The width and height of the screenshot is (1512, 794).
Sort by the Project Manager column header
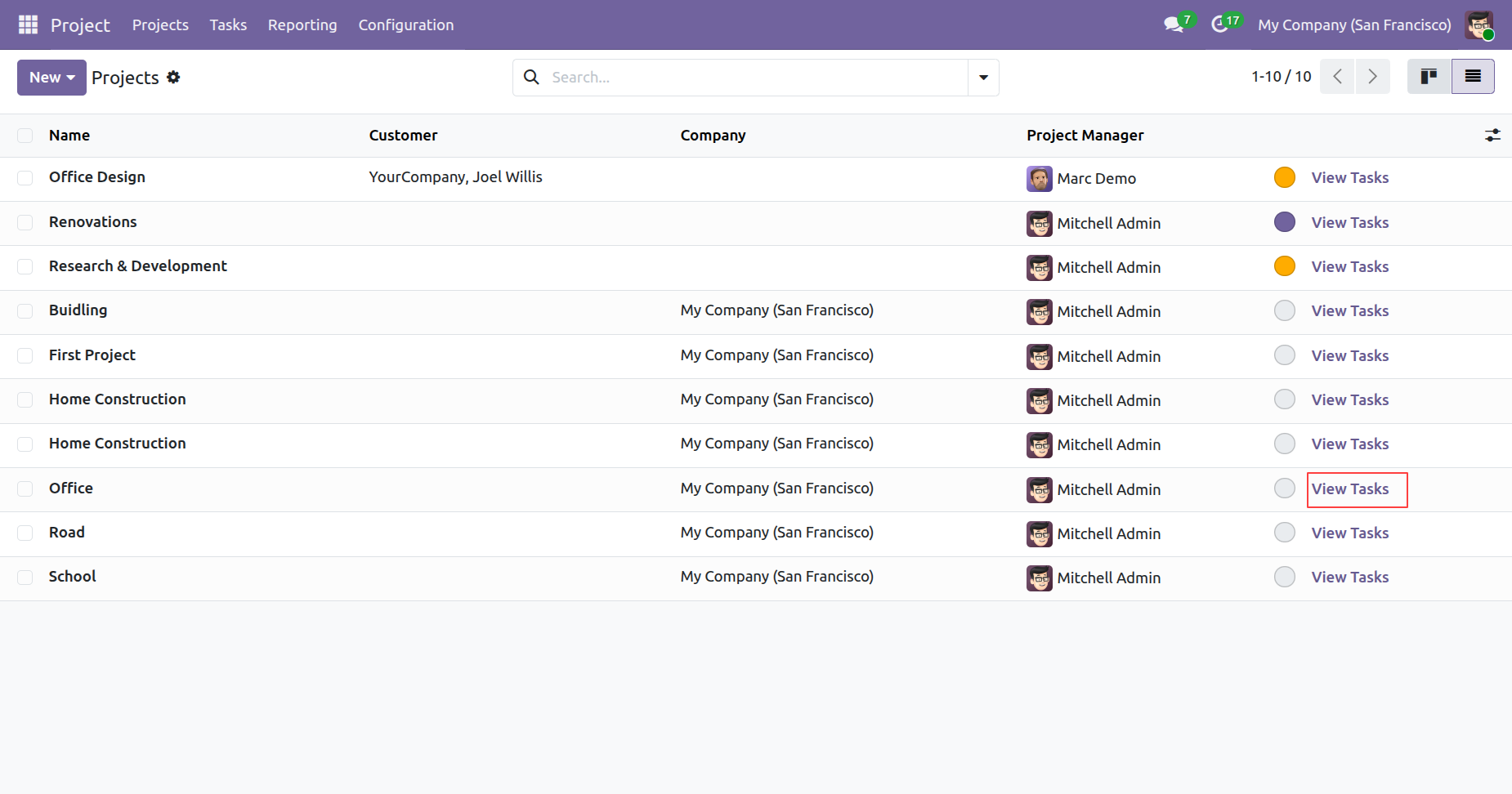click(1085, 136)
